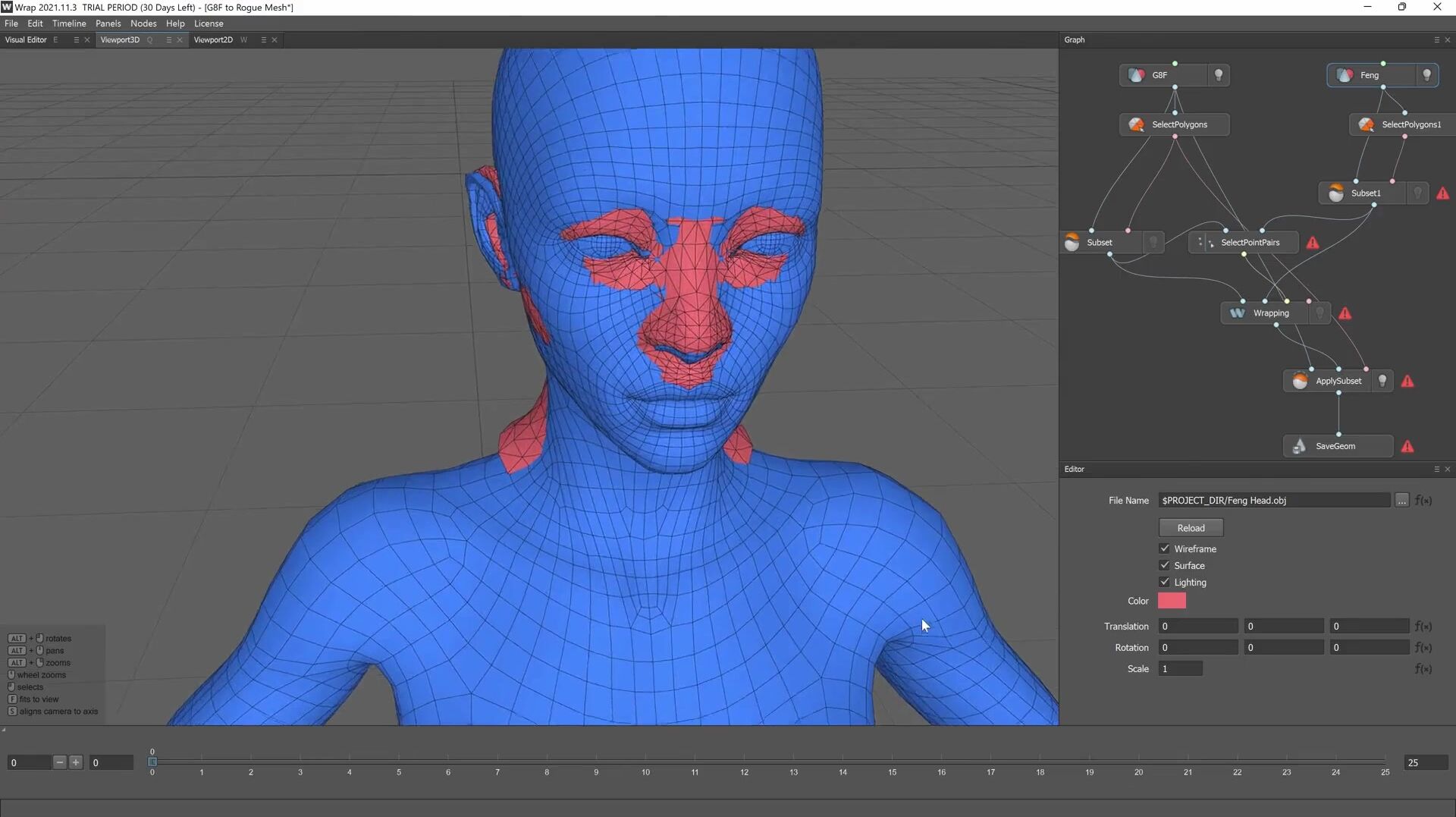Click the SaveGeom node icon
This screenshot has width=1456, height=817.
pos(1299,446)
